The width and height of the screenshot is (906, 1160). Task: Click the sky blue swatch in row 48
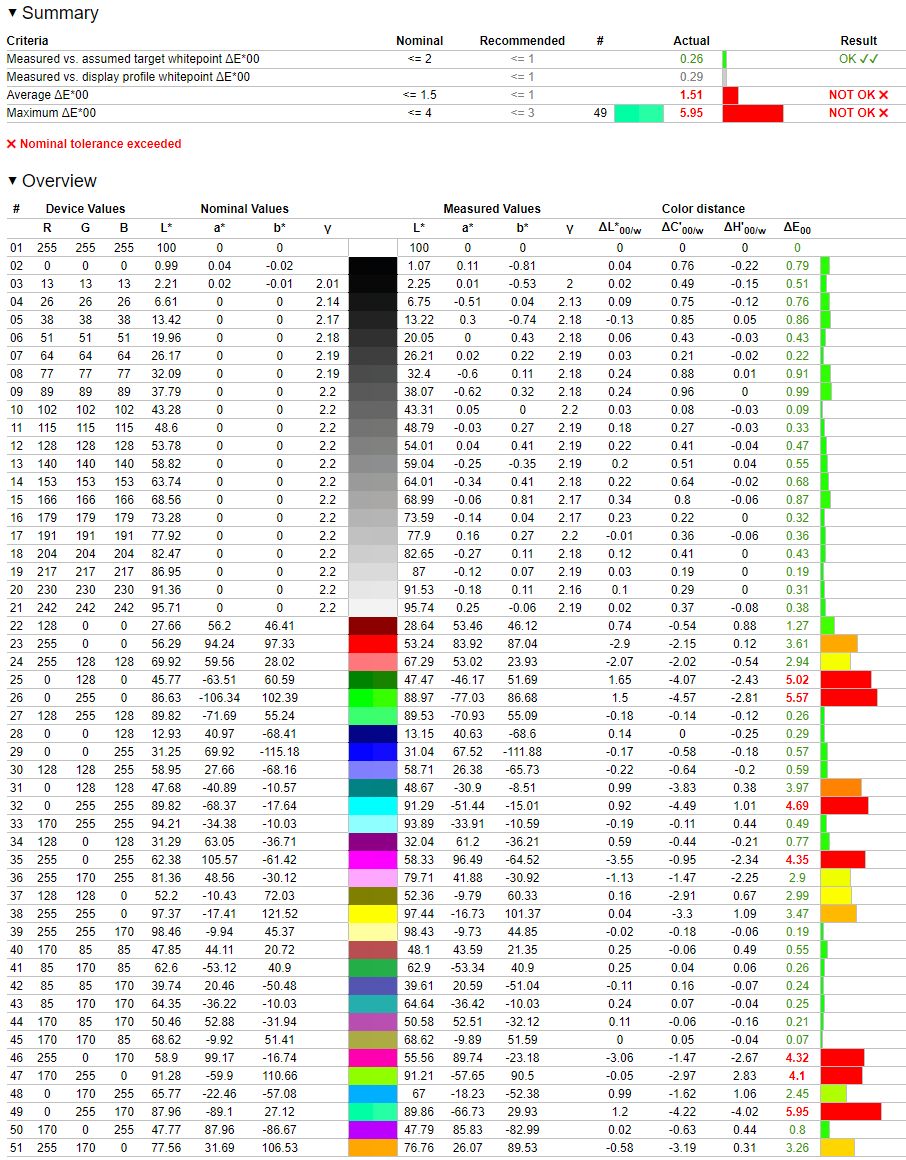point(373,1093)
